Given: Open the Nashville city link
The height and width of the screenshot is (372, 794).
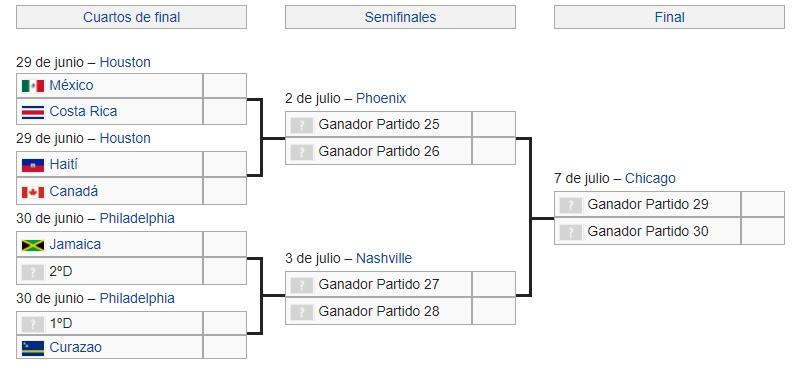Looking at the screenshot, I should pyautogui.click(x=384, y=258).
